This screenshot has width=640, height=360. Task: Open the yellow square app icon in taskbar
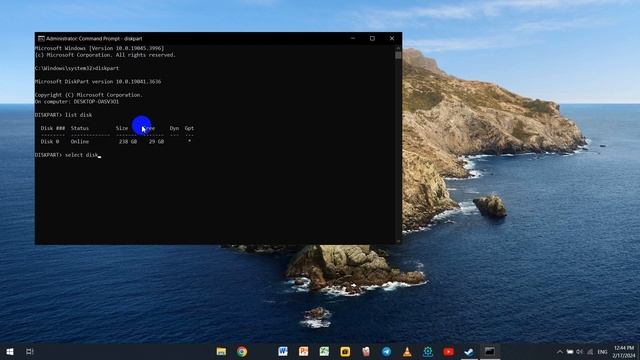coord(345,351)
